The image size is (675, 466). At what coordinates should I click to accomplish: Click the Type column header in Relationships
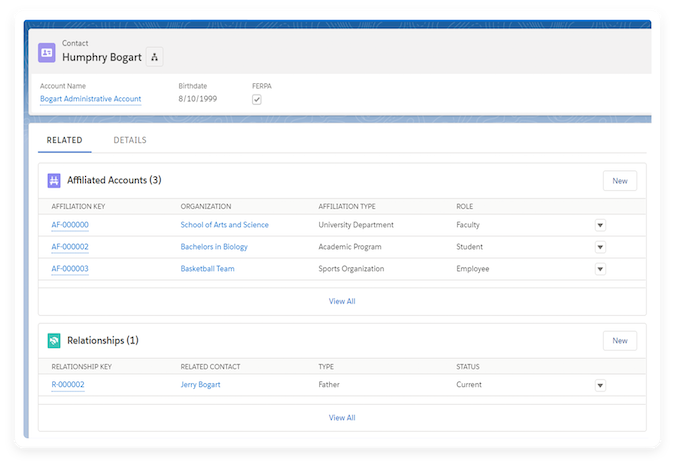tap(326, 367)
